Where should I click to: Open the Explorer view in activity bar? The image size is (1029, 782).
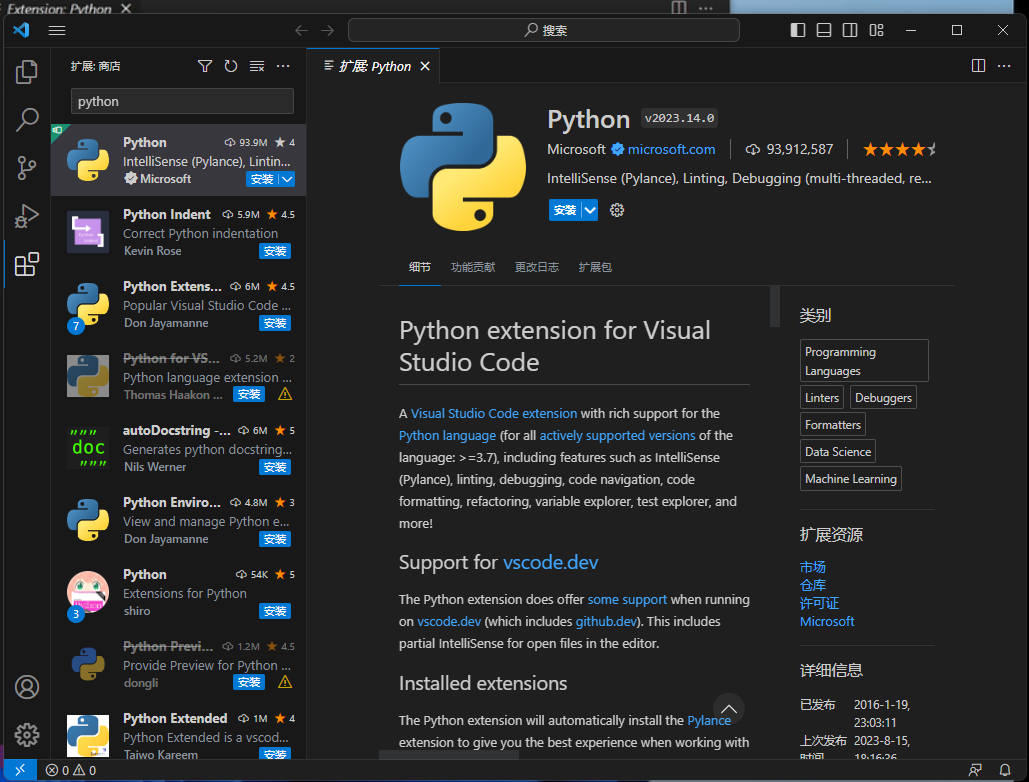click(x=26, y=72)
